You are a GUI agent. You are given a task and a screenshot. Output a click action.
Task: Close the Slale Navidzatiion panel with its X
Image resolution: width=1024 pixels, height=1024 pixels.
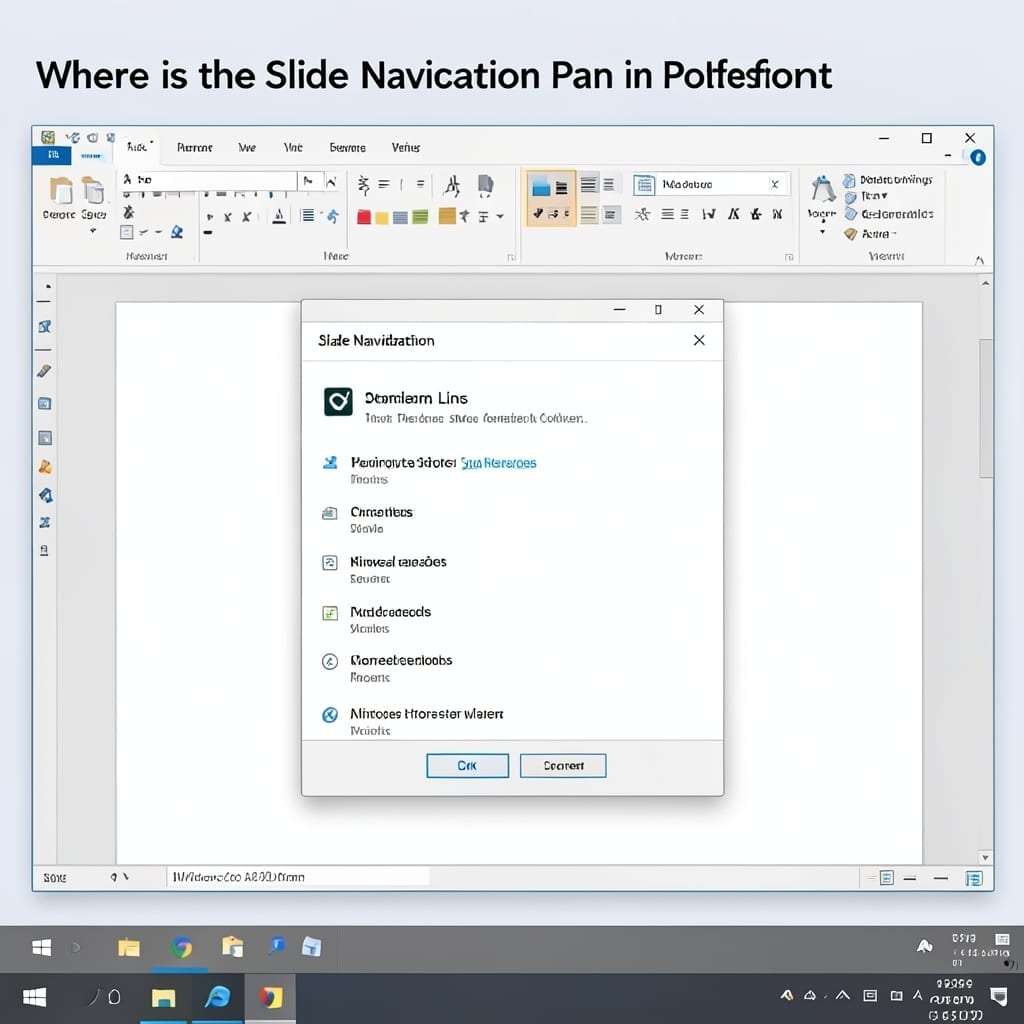pyautogui.click(x=699, y=340)
